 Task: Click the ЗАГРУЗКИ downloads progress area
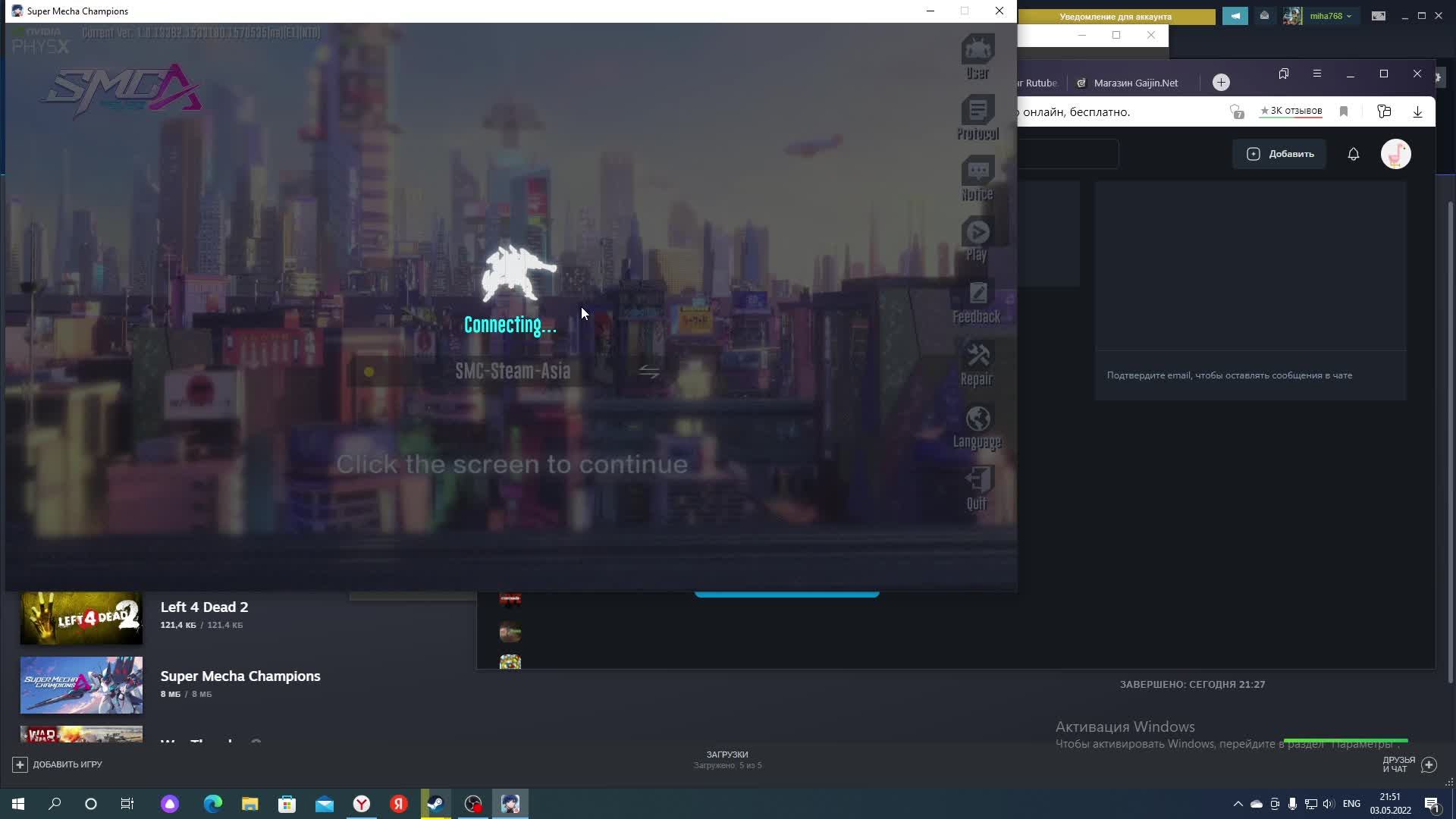pyautogui.click(x=727, y=759)
